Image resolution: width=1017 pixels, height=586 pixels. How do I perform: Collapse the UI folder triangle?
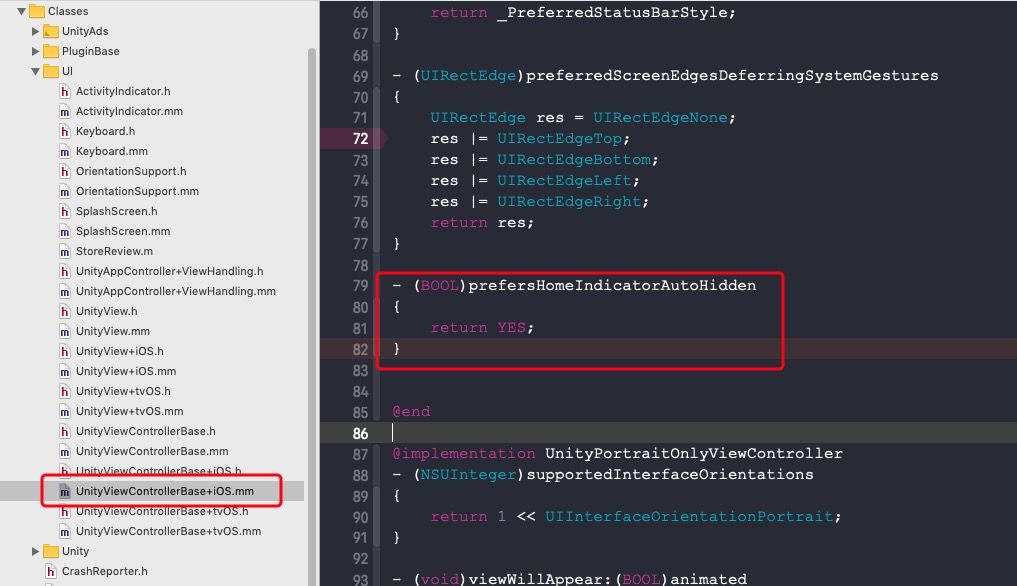(36, 71)
